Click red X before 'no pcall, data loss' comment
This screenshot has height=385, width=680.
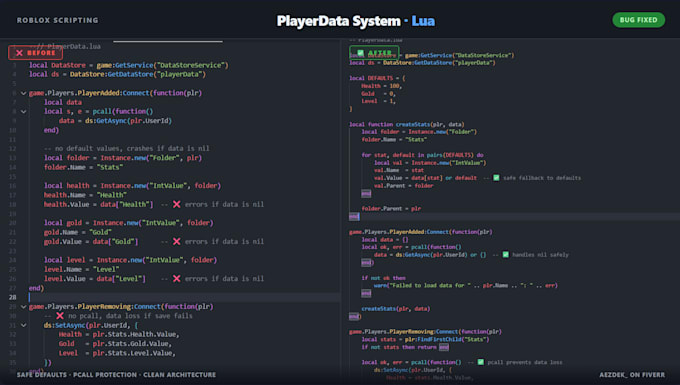tap(60, 316)
